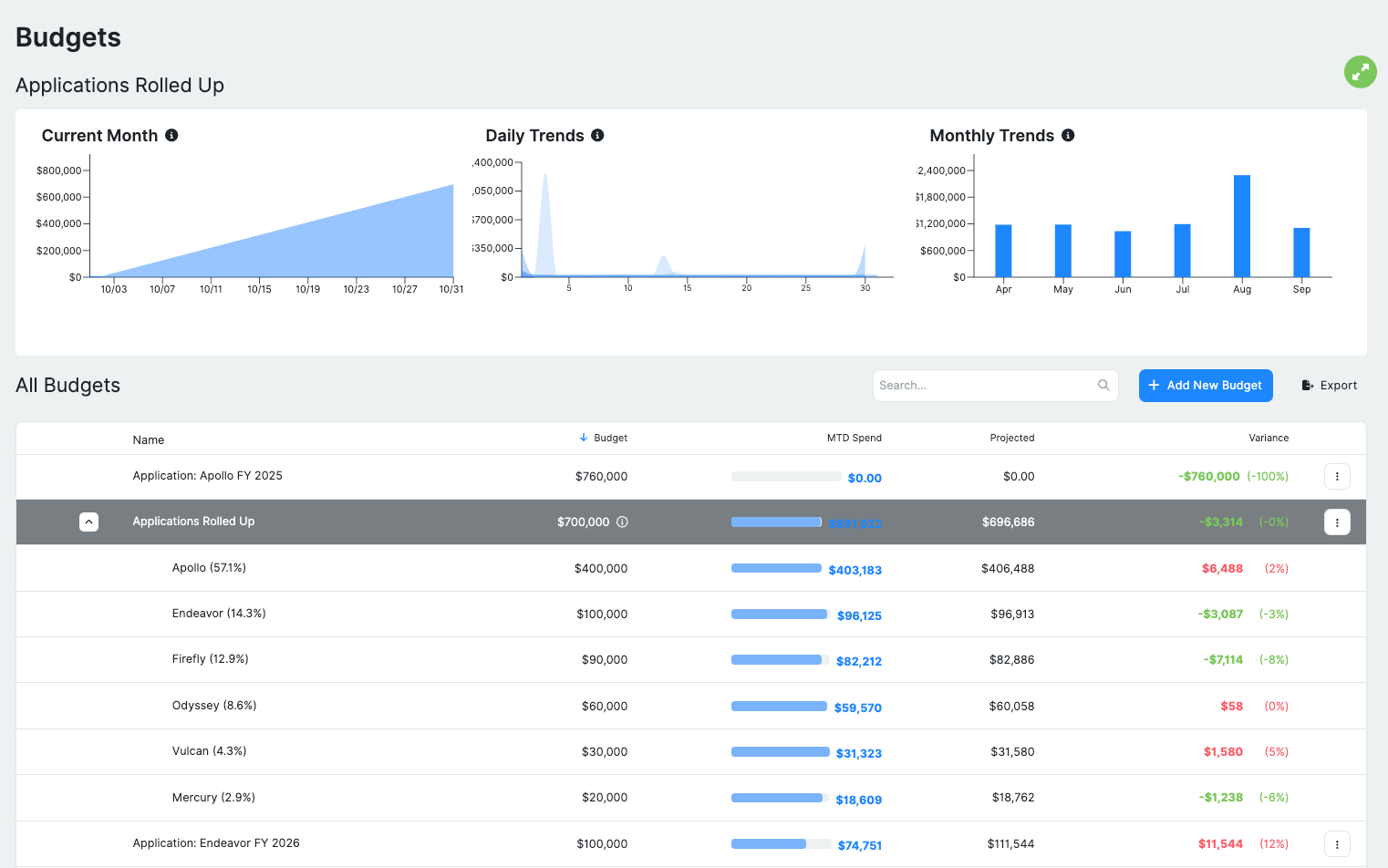
Task: Open the Daily Trends info icon
Action: click(x=597, y=135)
